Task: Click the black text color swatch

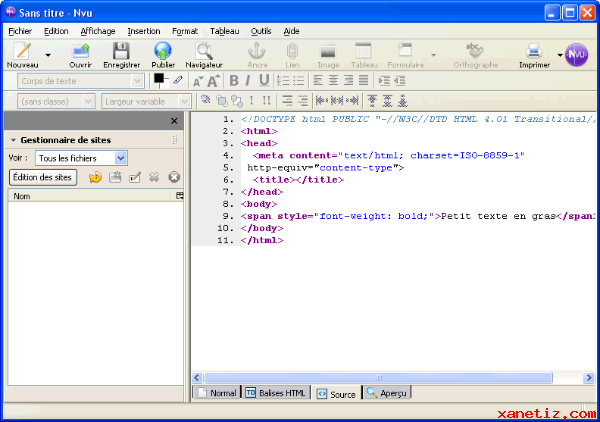Action: (x=159, y=78)
